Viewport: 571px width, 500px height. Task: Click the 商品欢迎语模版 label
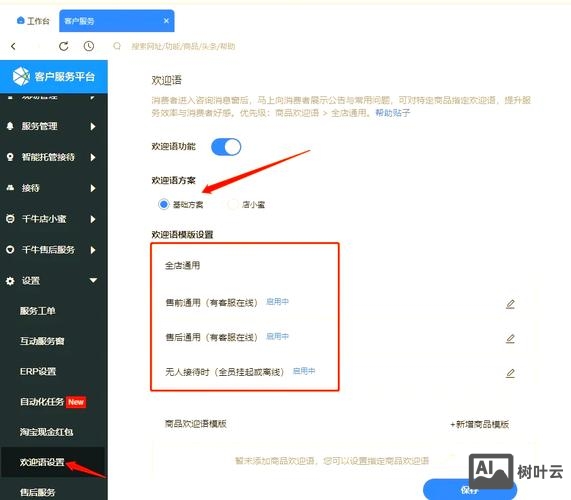pos(196,424)
